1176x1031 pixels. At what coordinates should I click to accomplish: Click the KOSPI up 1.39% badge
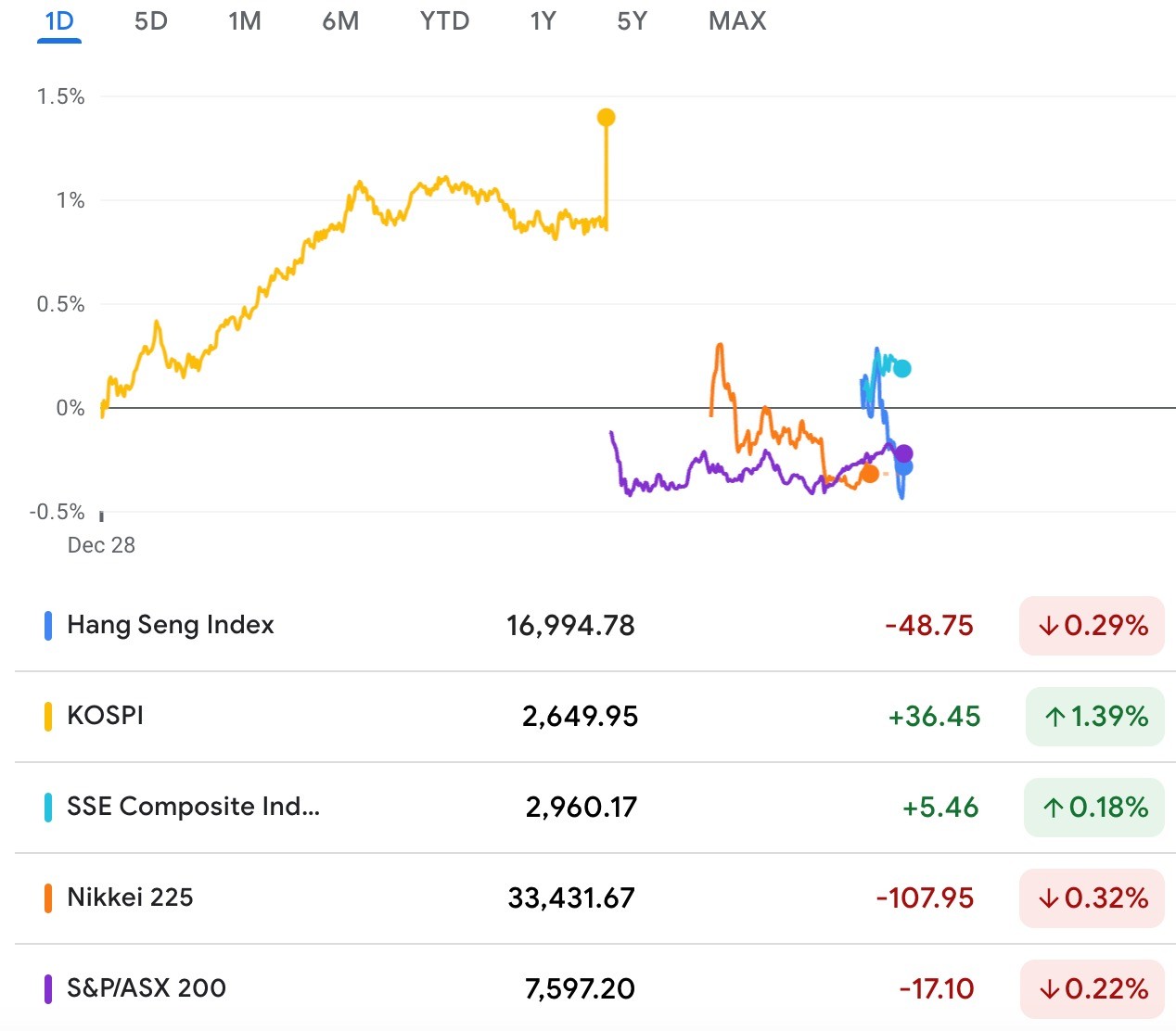(x=1094, y=717)
